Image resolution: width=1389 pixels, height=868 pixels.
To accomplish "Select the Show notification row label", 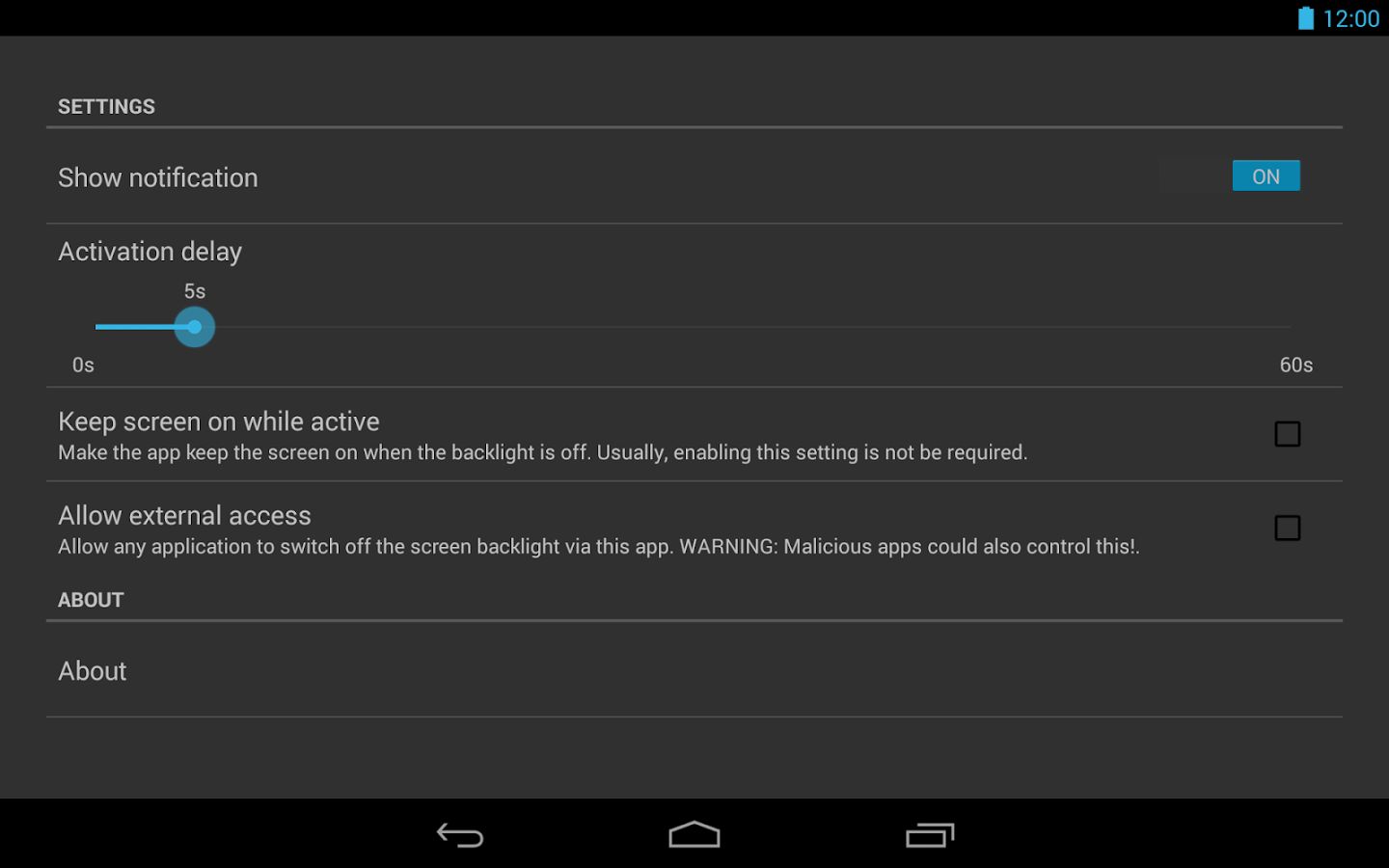I will (x=158, y=177).
